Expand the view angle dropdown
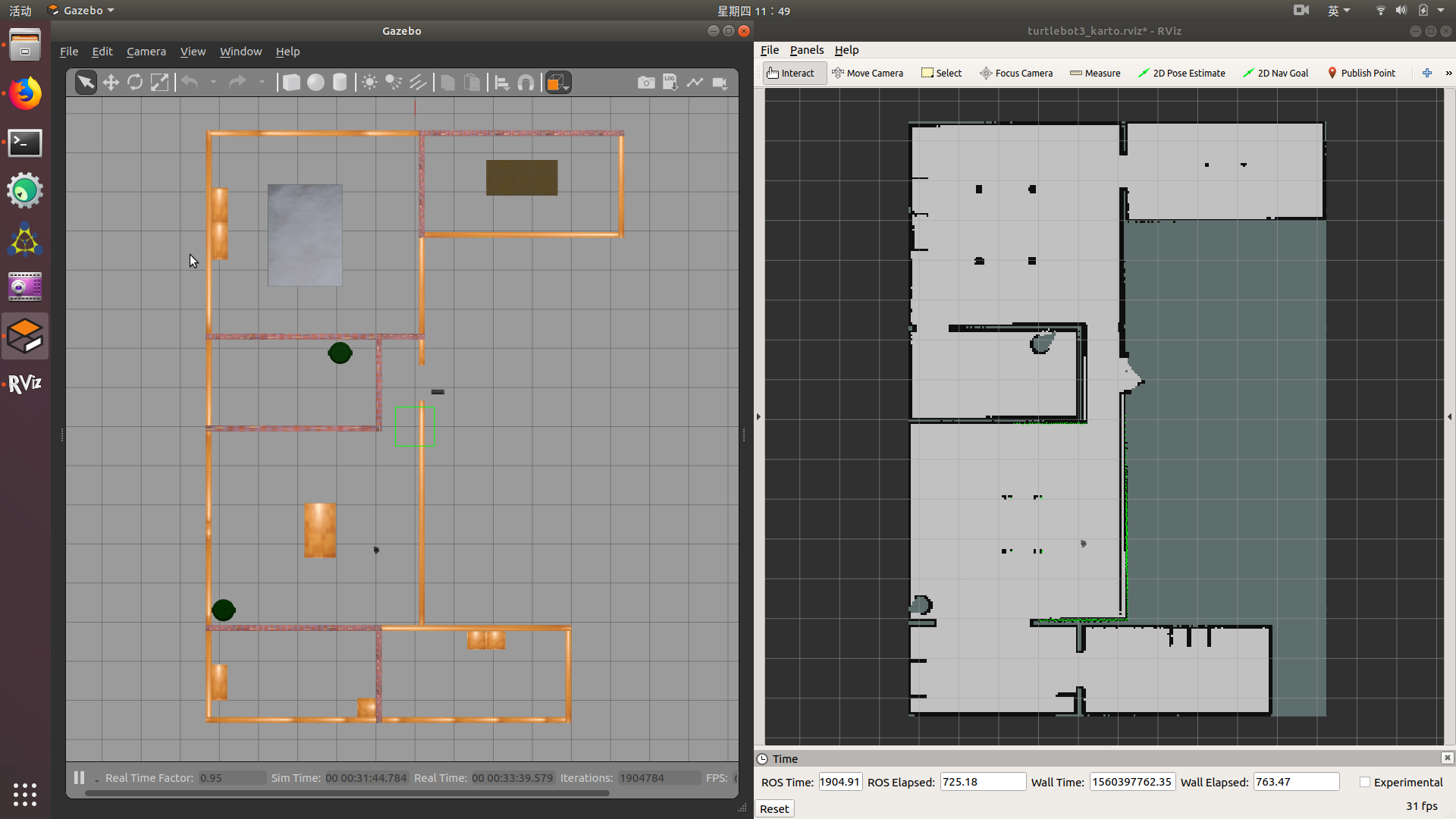Screen dimensions: 1456x819 click(x=566, y=87)
